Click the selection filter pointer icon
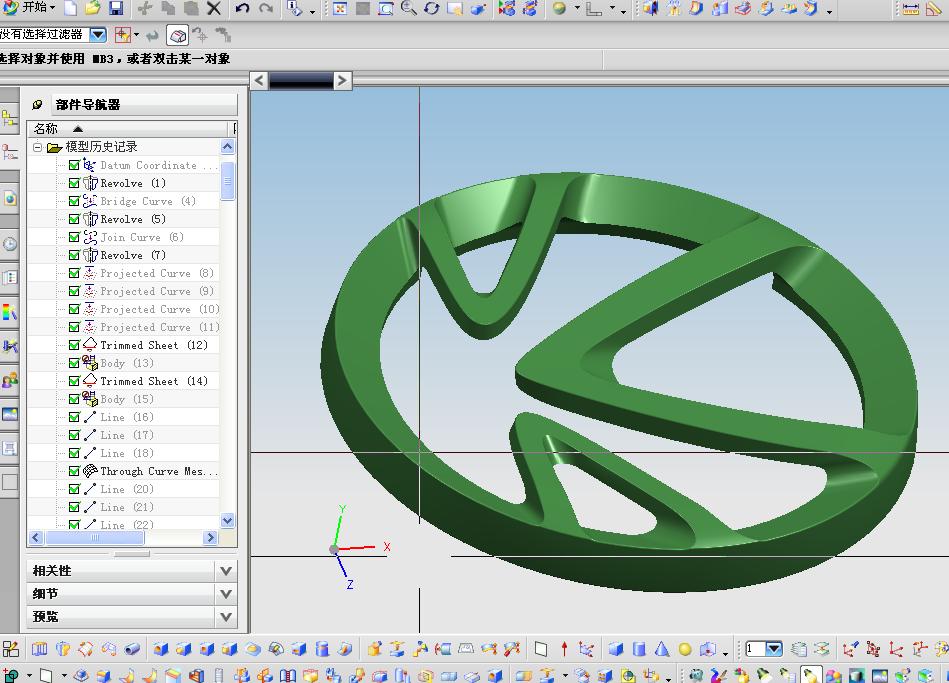The width and height of the screenshot is (949, 683). click(x=123, y=35)
